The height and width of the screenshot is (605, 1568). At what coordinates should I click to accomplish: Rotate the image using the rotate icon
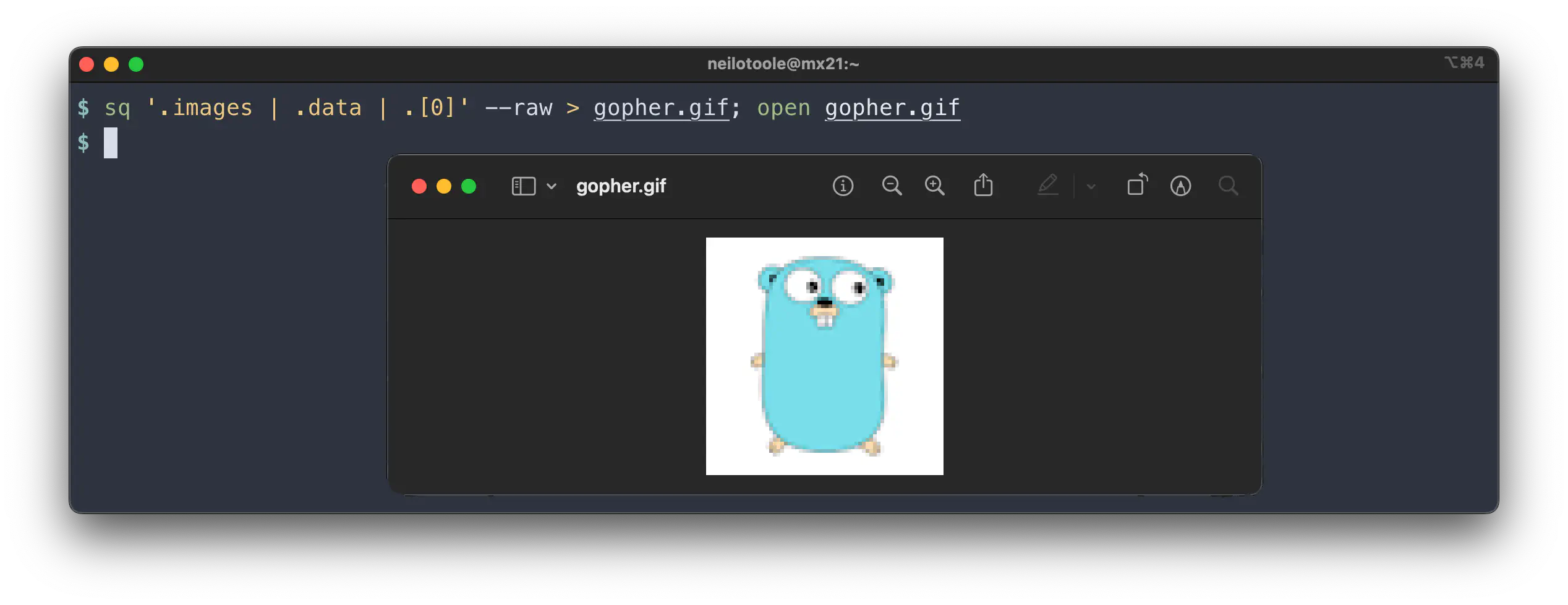1137,184
